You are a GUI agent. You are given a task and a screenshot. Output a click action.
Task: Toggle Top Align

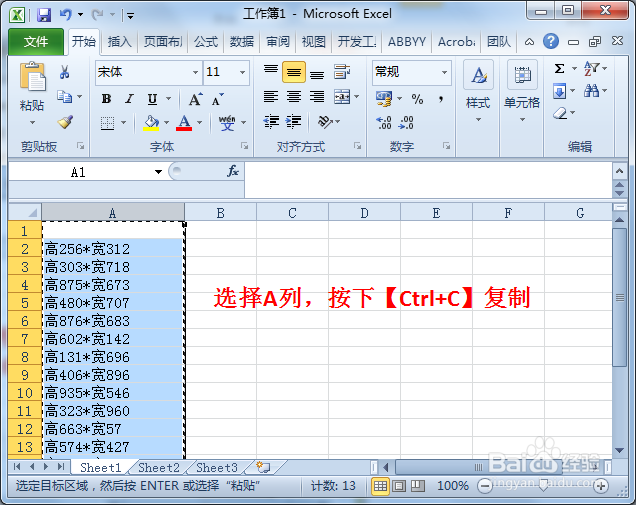271,72
